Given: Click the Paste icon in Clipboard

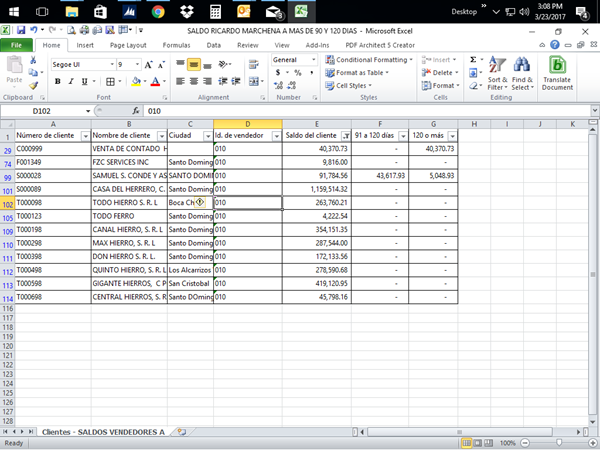Looking at the screenshot, I should [x=14, y=68].
